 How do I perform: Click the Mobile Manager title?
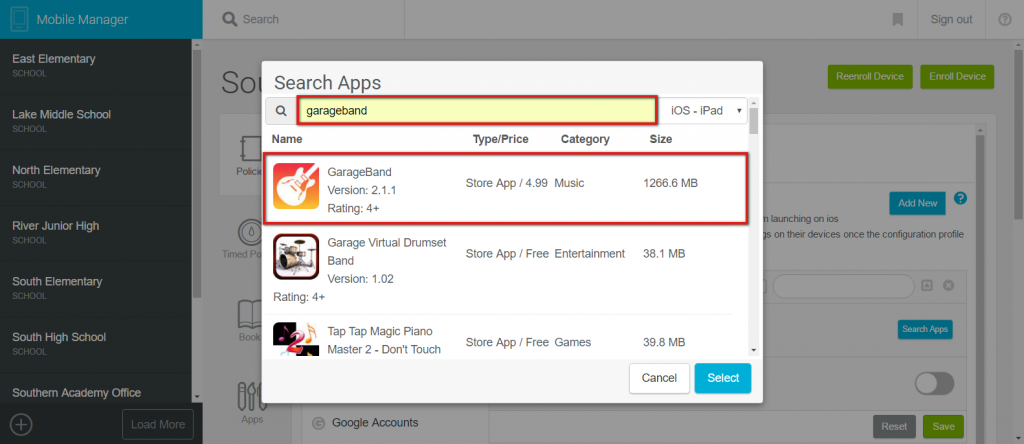pos(82,20)
